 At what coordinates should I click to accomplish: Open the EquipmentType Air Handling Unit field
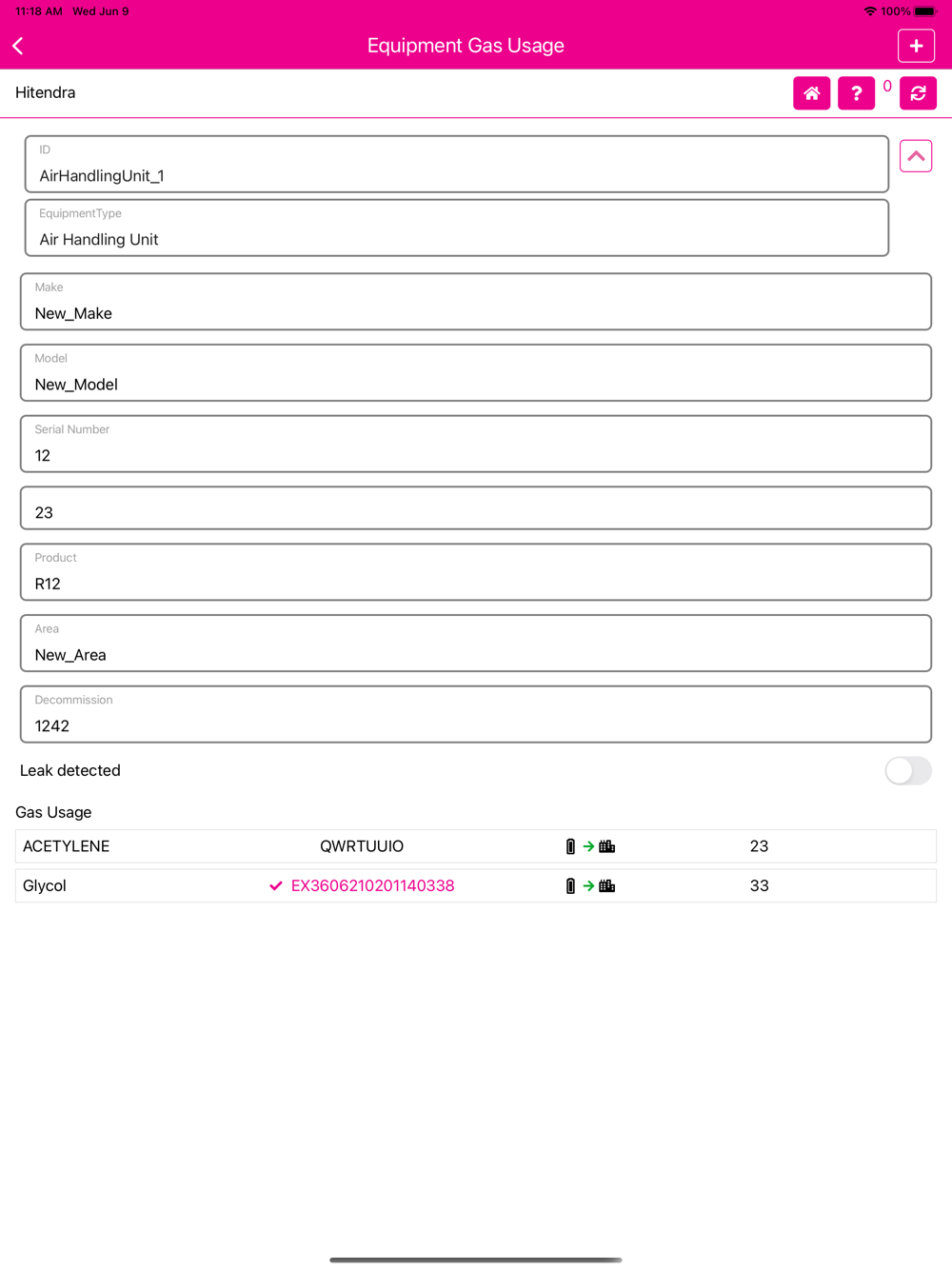point(457,228)
